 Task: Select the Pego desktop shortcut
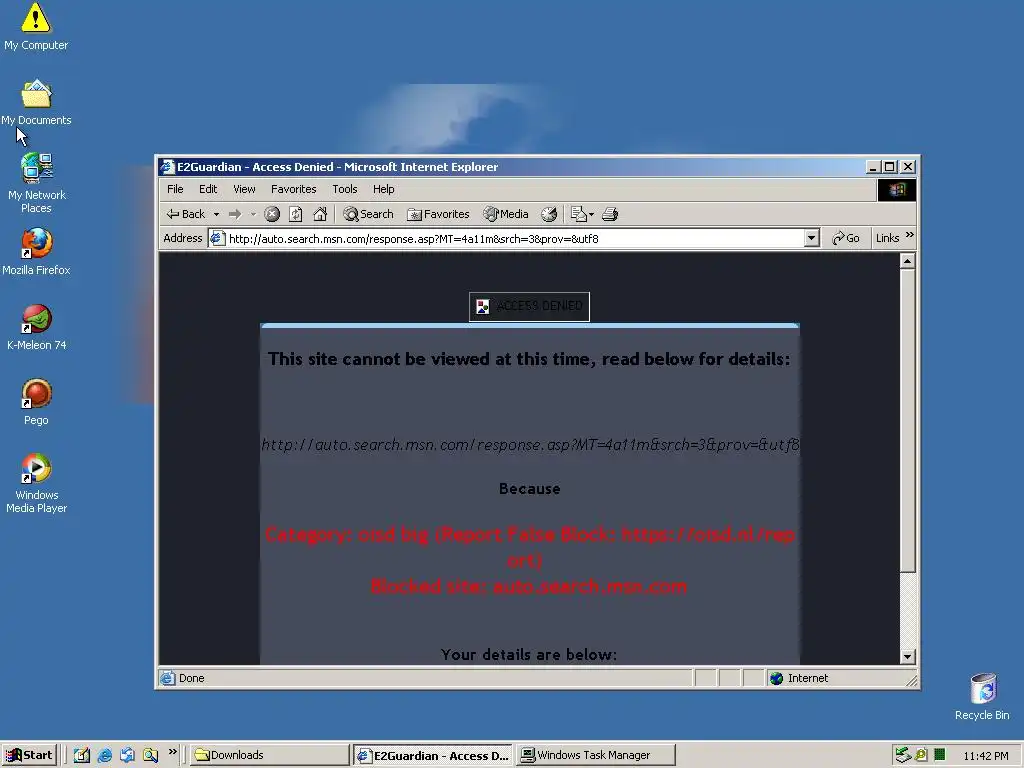pyautogui.click(x=36, y=402)
